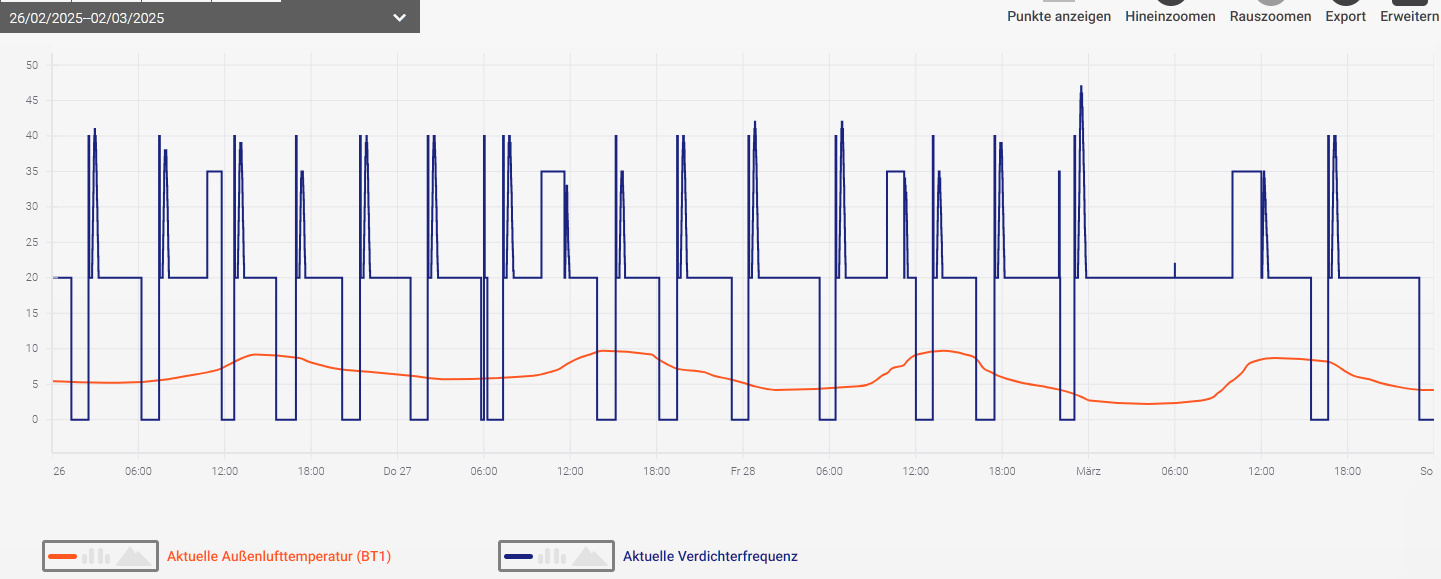The height and width of the screenshot is (579, 1441).
Task: Select bar chart style for Verdichterfrequenz
Action: pos(552,556)
